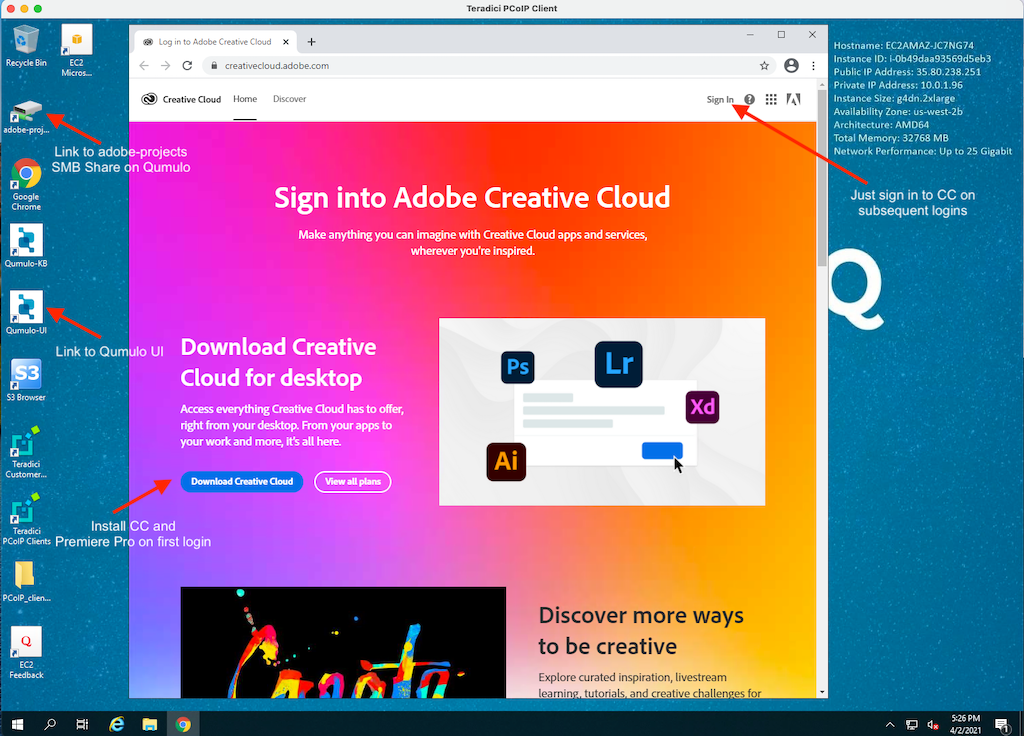Open the EC2 Microsoft desktop shortcut
The width and height of the screenshot is (1024, 736).
(x=76, y=51)
